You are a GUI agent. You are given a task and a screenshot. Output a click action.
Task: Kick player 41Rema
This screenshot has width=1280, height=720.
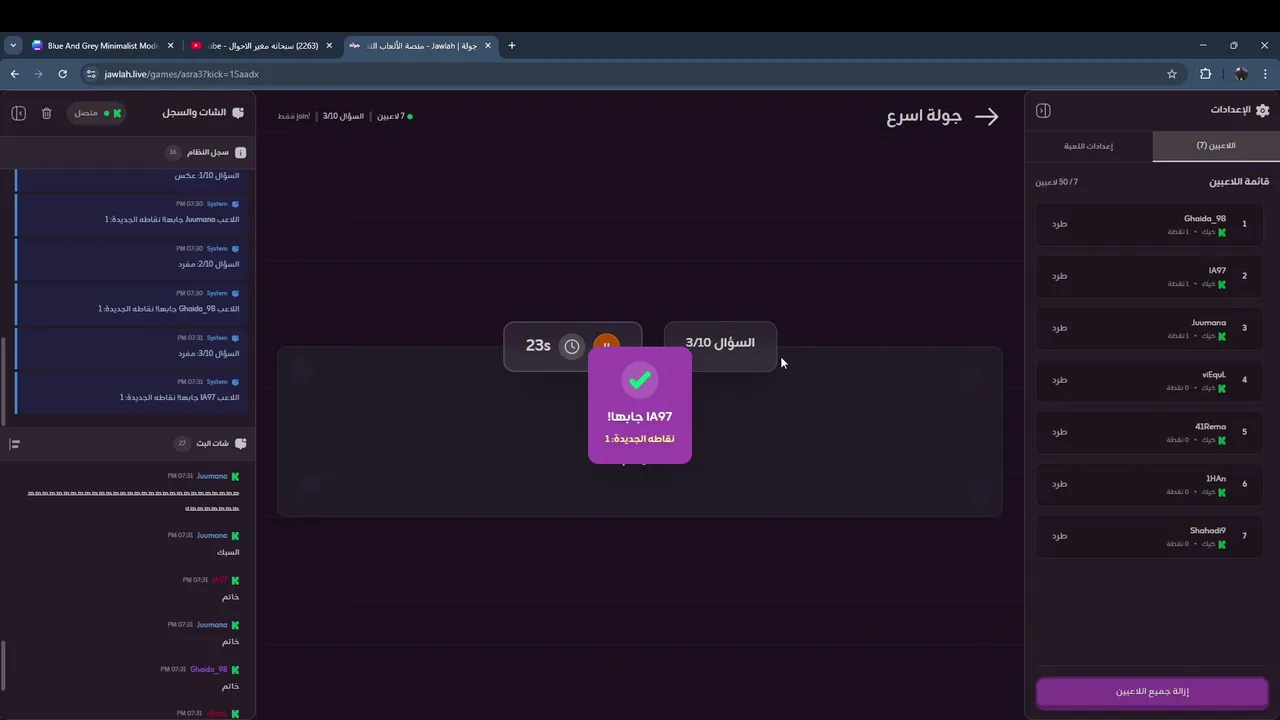click(x=1059, y=432)
